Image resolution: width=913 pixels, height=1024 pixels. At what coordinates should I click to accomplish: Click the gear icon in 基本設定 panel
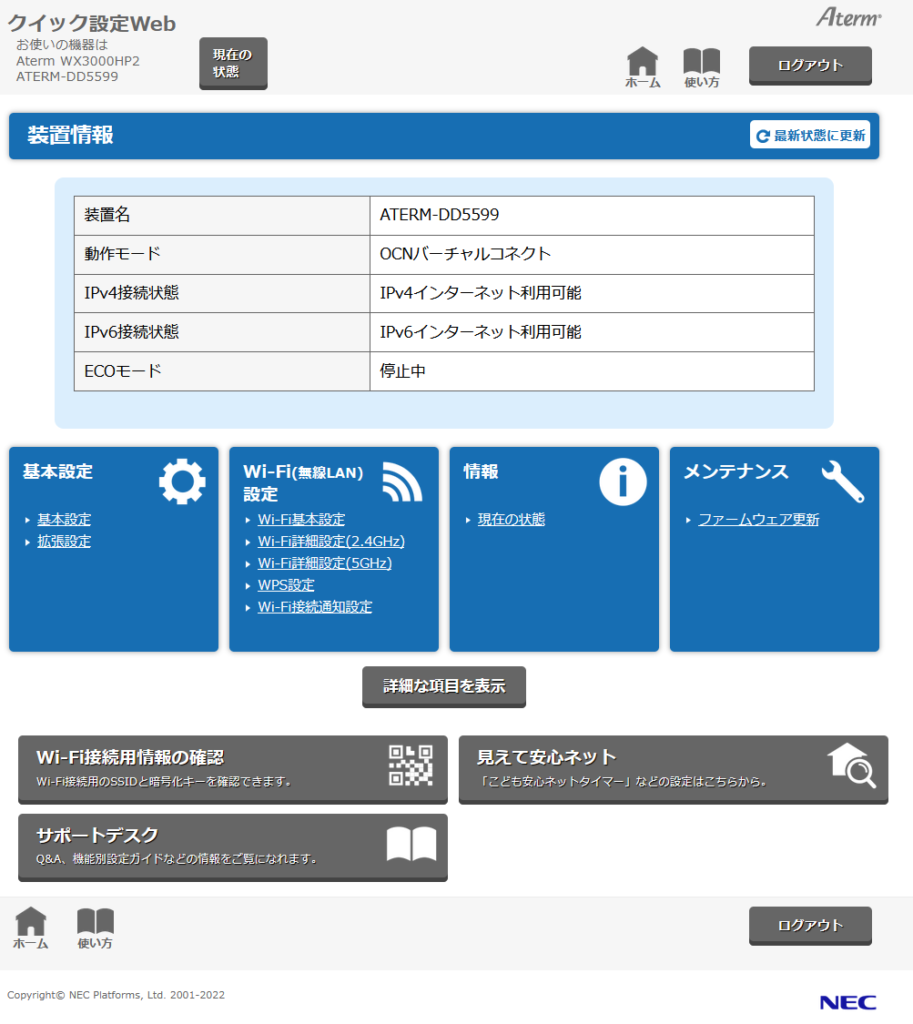[182, 482]
